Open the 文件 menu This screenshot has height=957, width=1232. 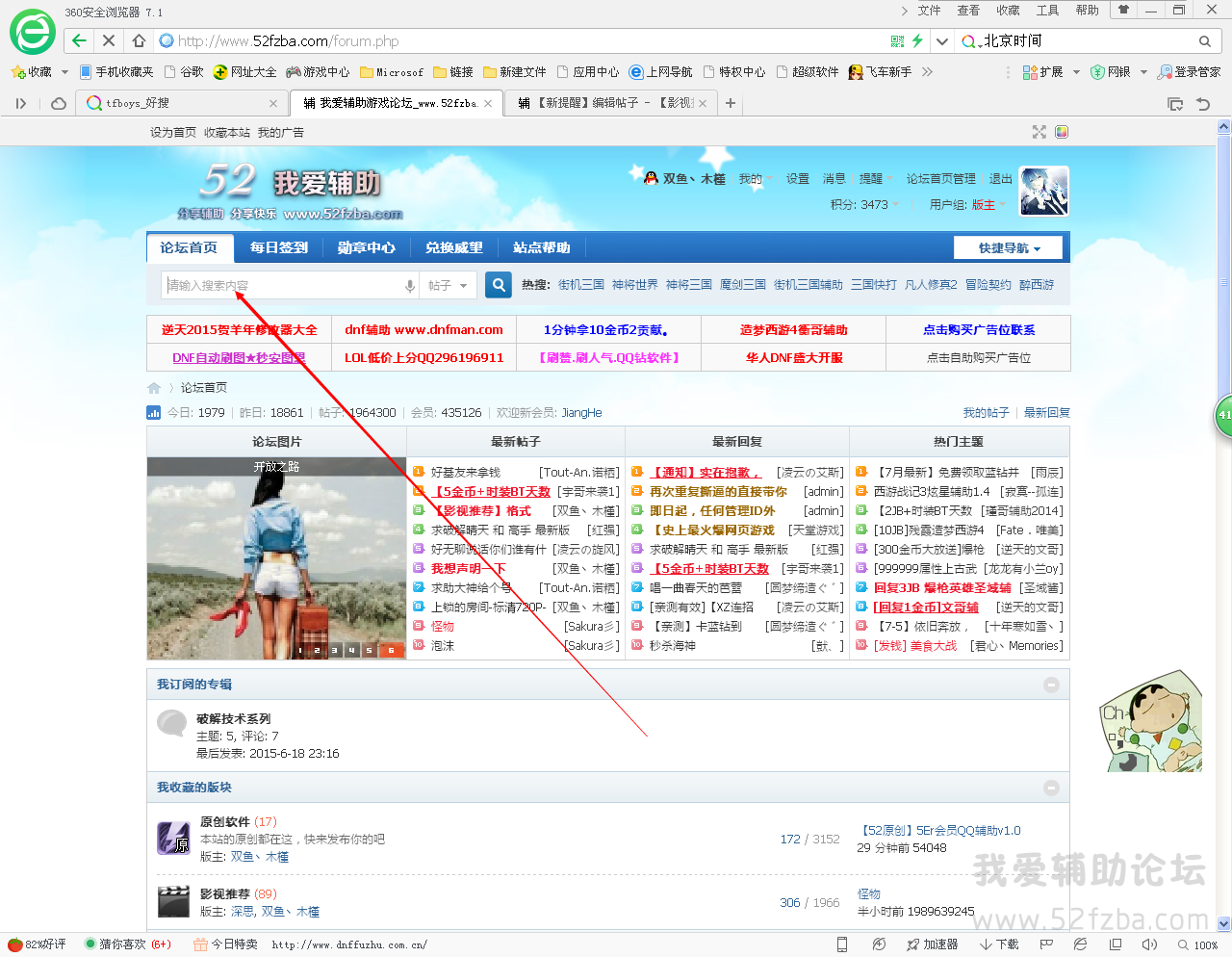pyautogui.click(x=929, y=11)
